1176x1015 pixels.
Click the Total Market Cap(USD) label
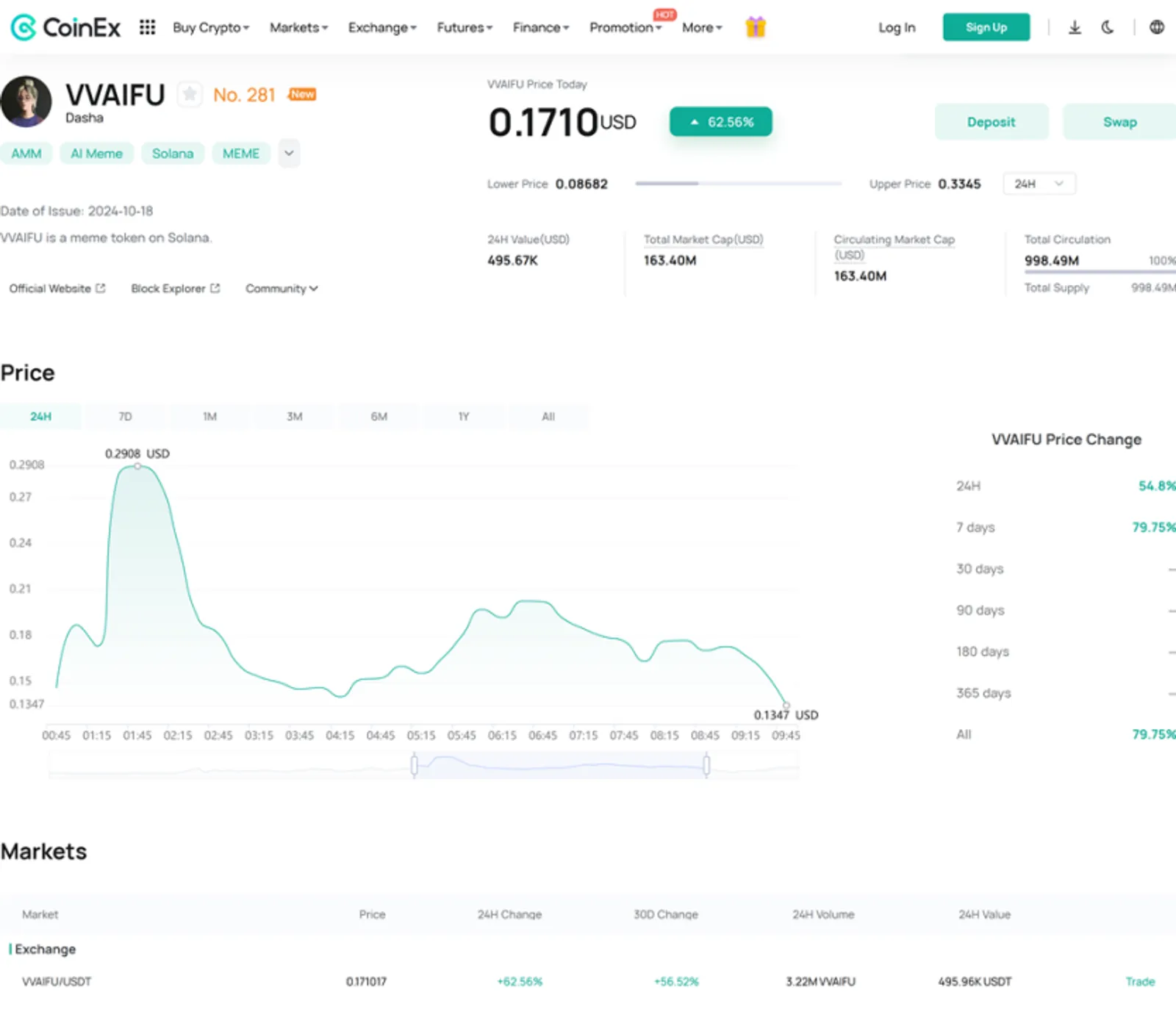703,240
